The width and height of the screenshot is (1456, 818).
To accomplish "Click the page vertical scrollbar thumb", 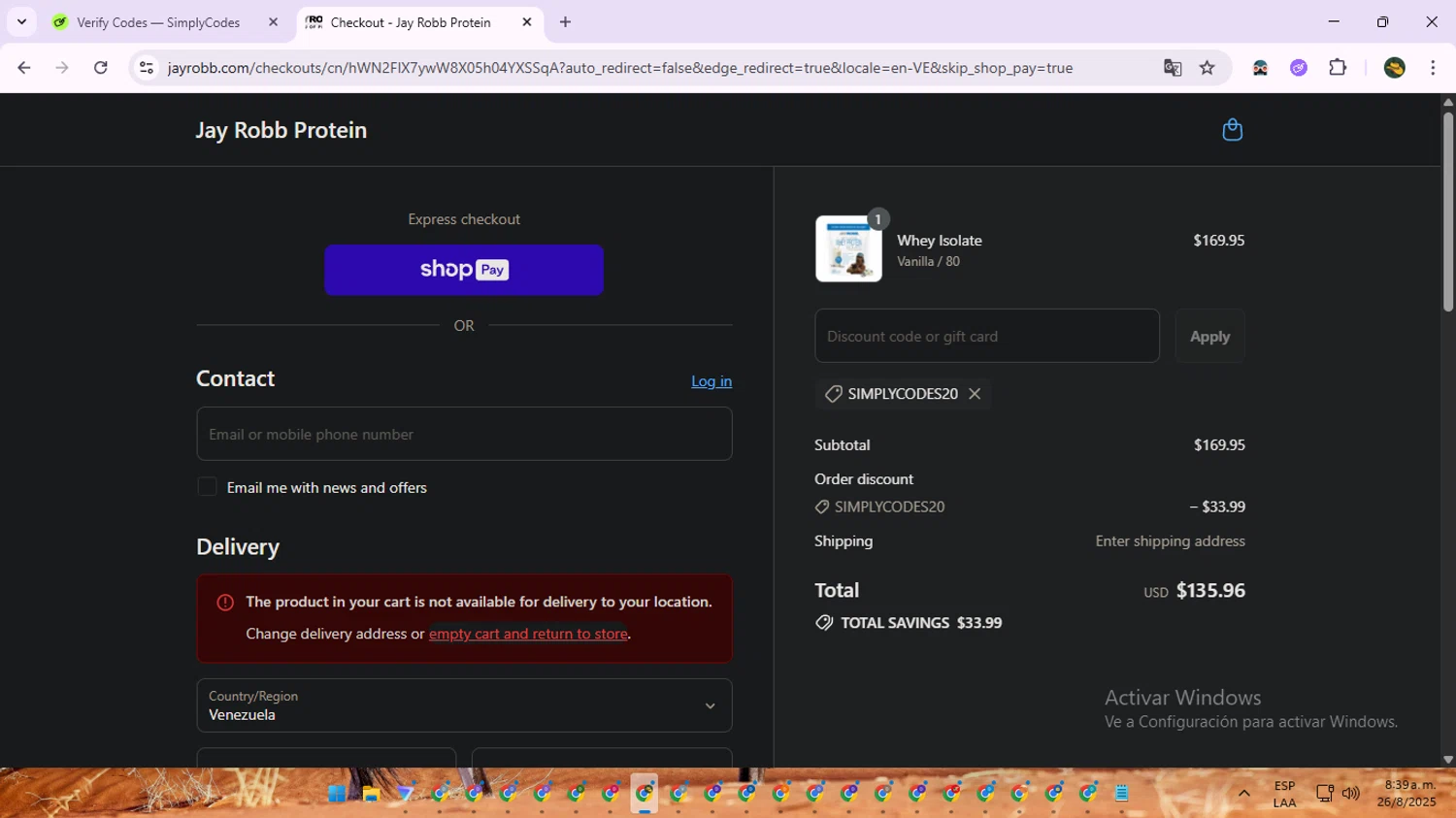I will click(x=1447, y=211).
